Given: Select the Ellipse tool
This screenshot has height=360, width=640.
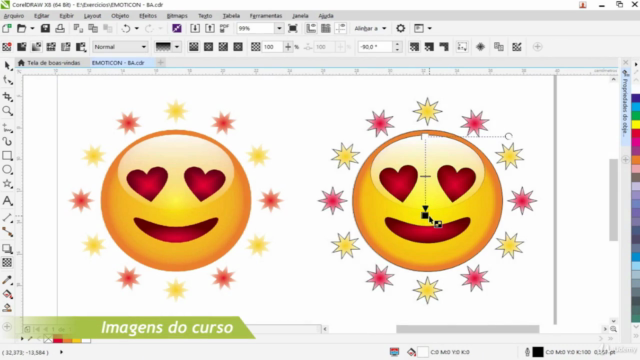Looking at the screenshot, I should pyautogui.click(x=7, y=170).
